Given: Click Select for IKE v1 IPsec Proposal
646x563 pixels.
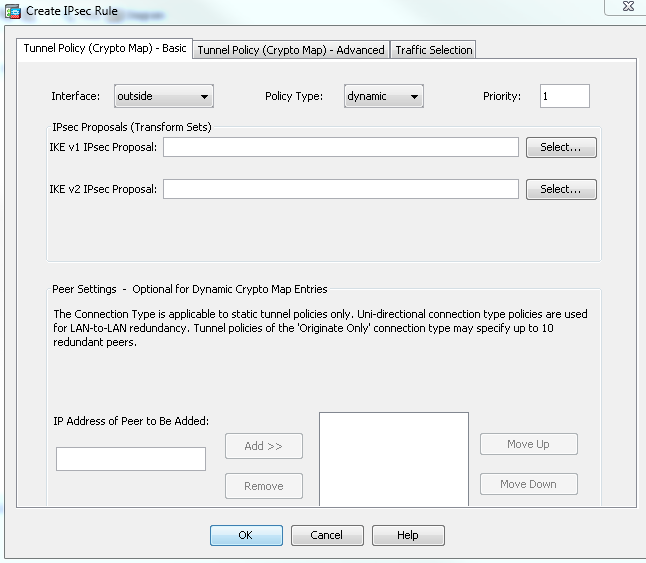Looking at the screenshot, I should 561,147.
